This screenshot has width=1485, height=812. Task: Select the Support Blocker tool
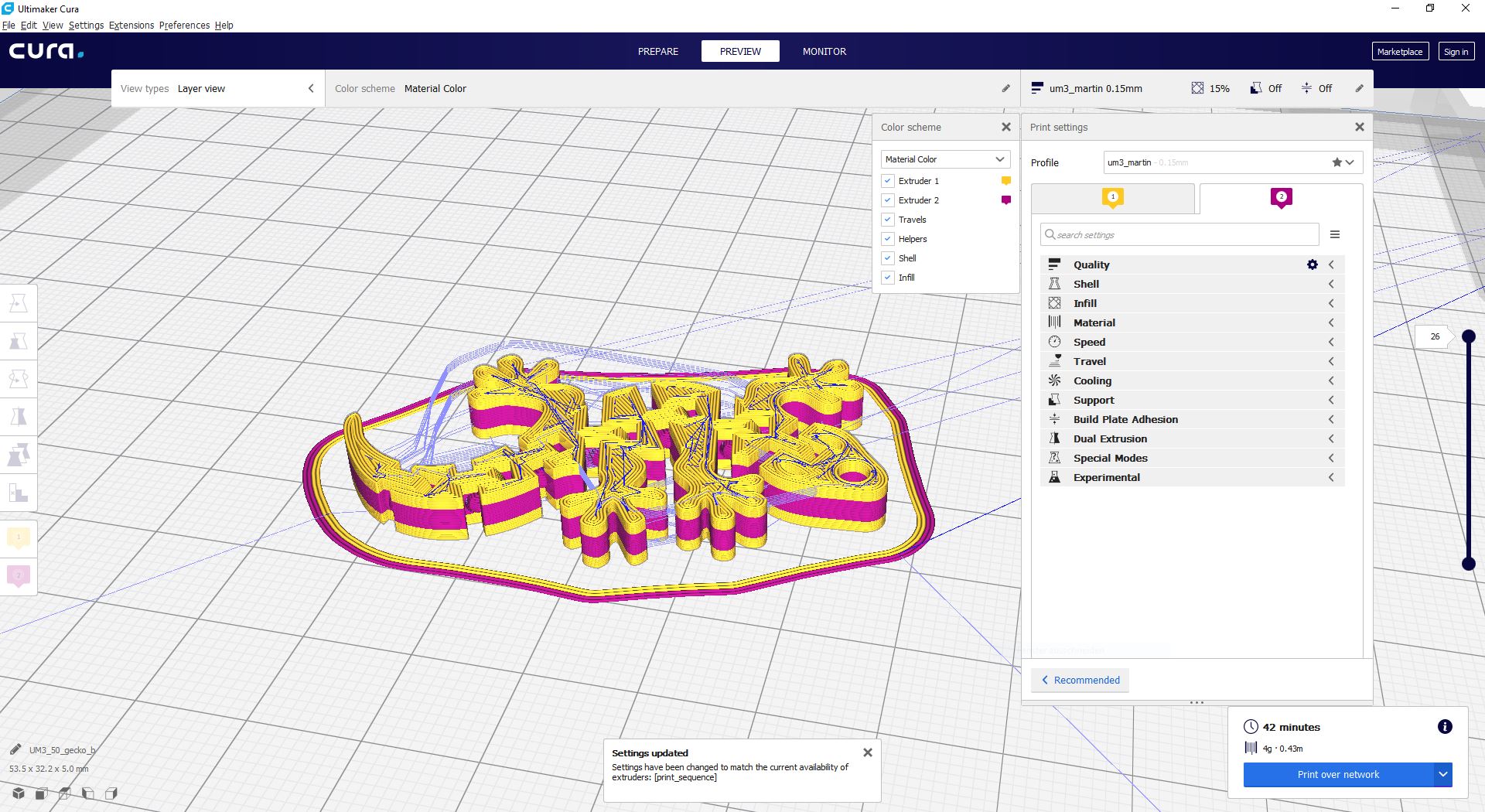[x=19, y=493]
